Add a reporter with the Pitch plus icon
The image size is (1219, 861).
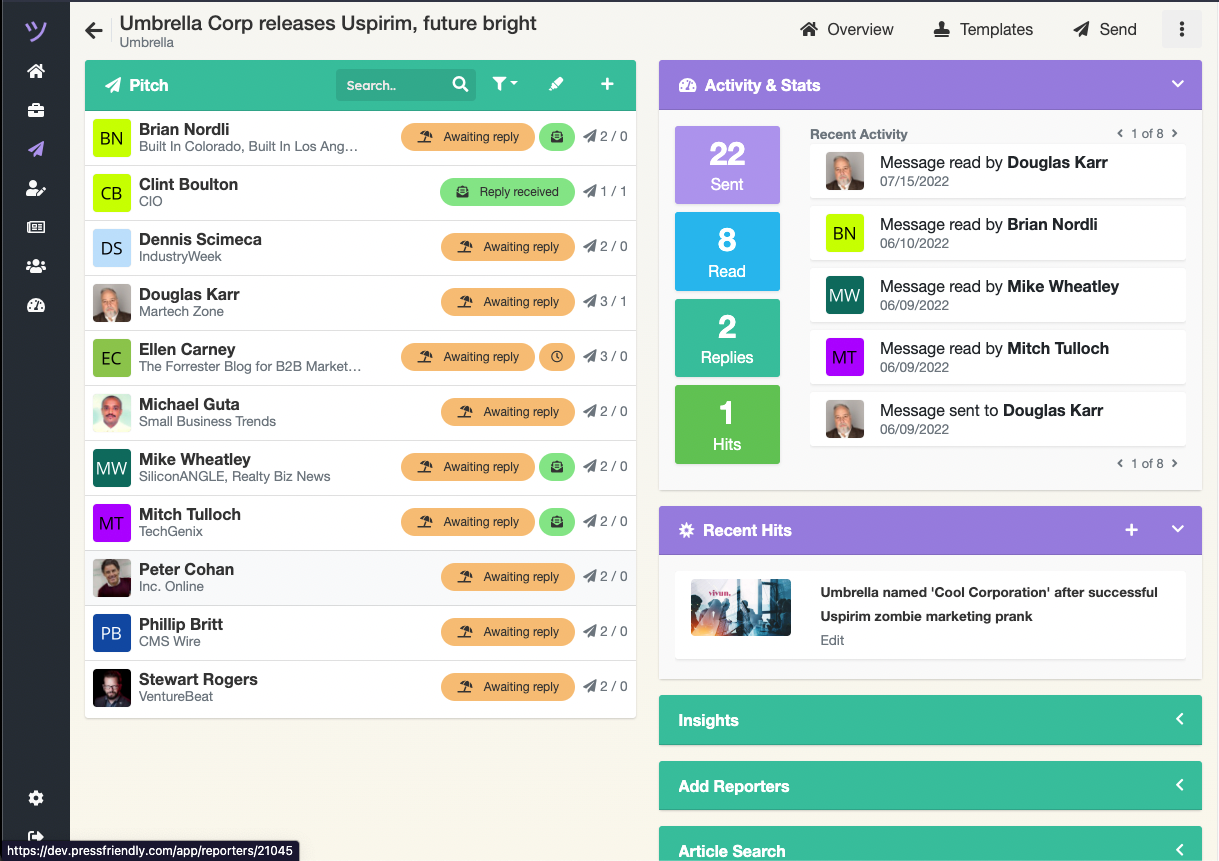[607, 85]
